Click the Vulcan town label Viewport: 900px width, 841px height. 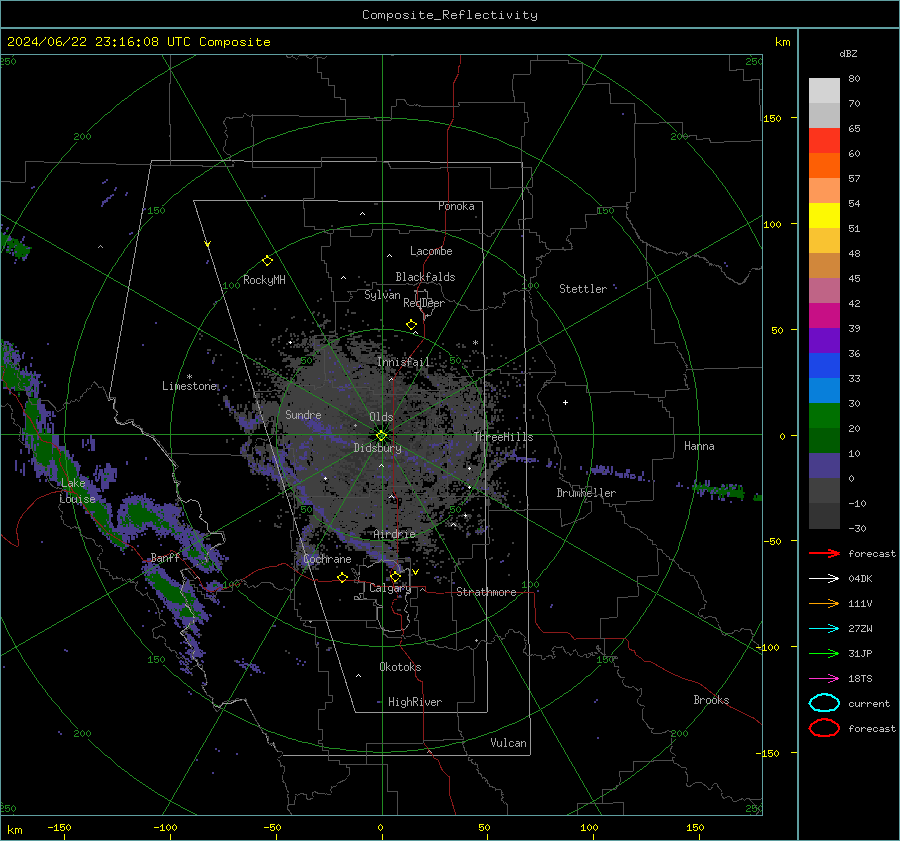point(508,743)
